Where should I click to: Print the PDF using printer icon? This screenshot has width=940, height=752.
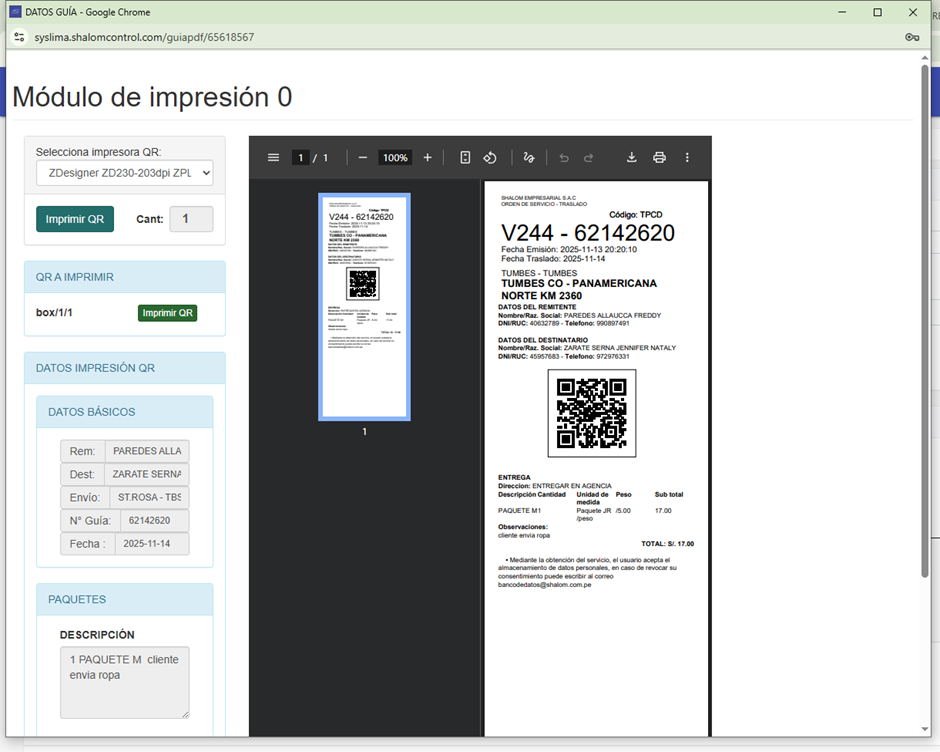tap(659, 158)
